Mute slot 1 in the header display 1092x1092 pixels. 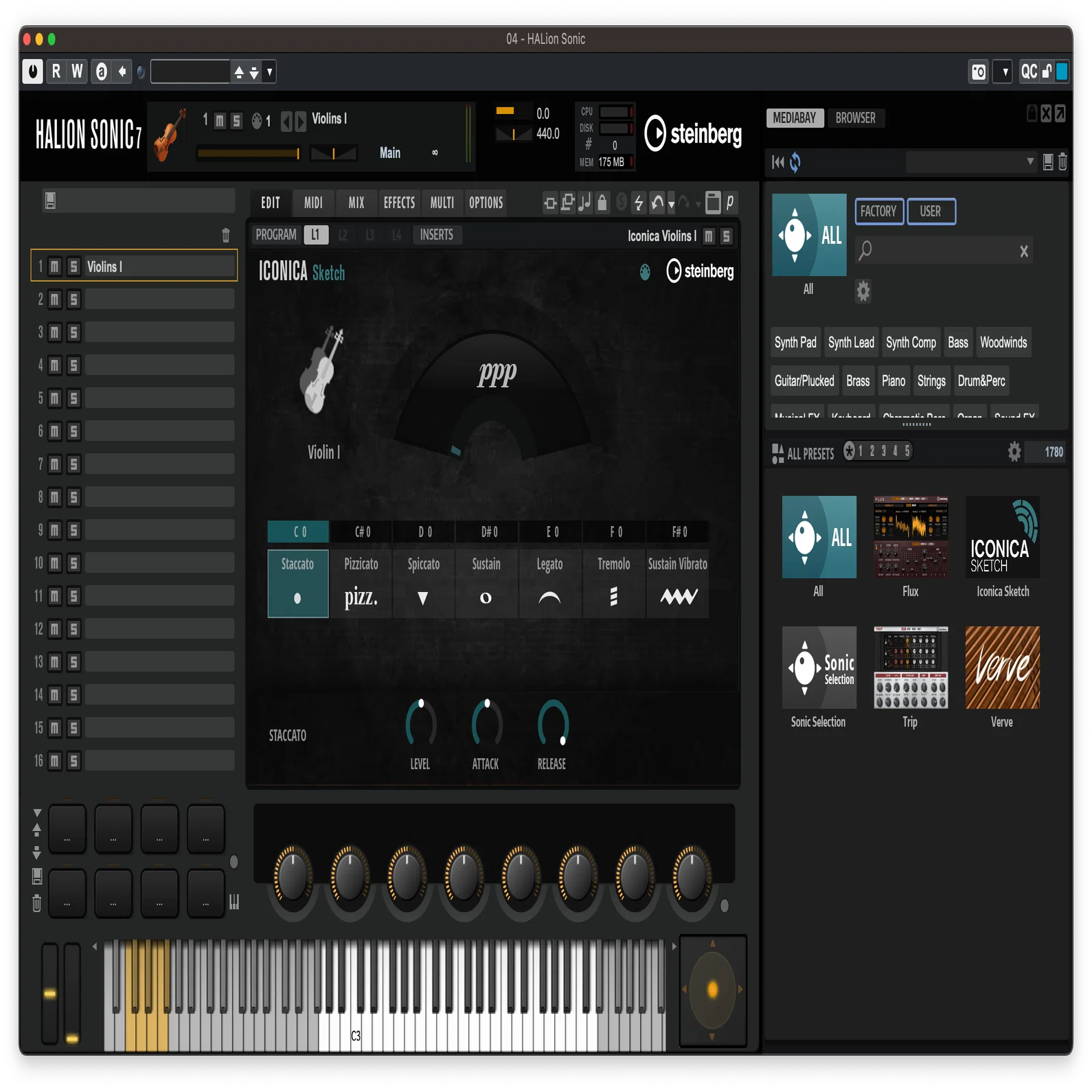pos(220,122)
